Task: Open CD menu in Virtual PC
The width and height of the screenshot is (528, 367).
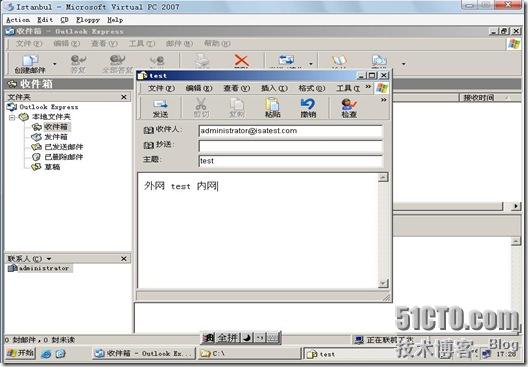Action: click(x=64, y=20)
